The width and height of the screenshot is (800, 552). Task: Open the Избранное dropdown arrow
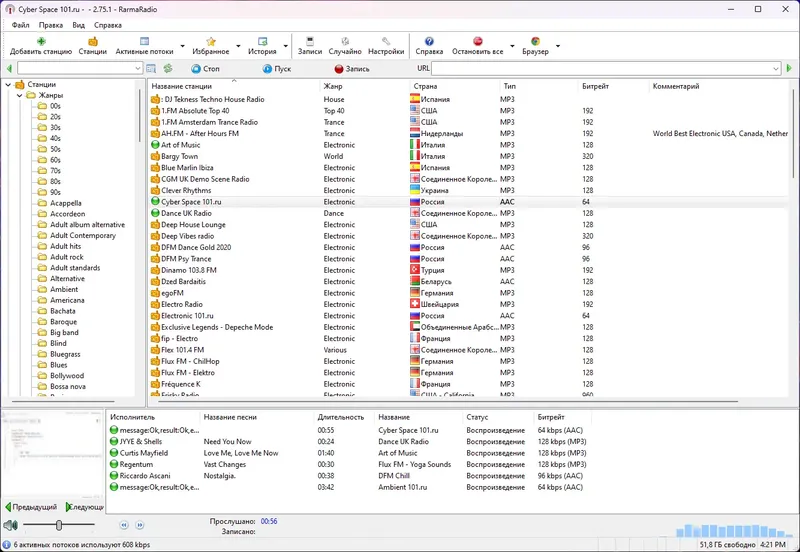pyautogui.click(x=238, y=46)
